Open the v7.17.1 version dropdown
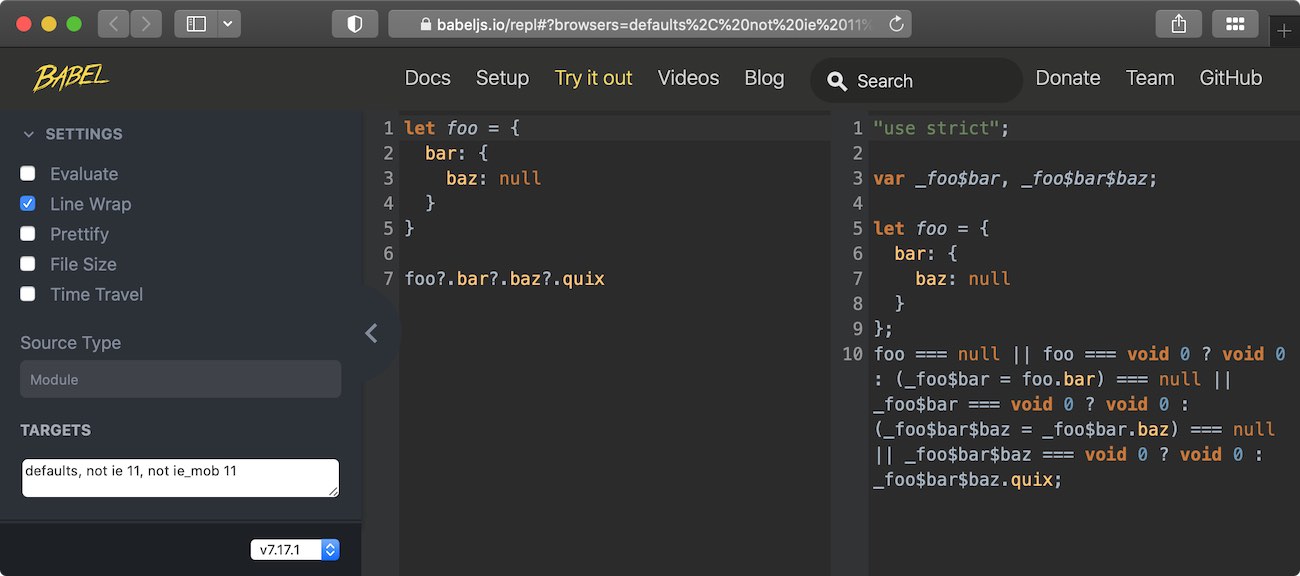The height and width of the screenshot is (576, 1300). 295,549
